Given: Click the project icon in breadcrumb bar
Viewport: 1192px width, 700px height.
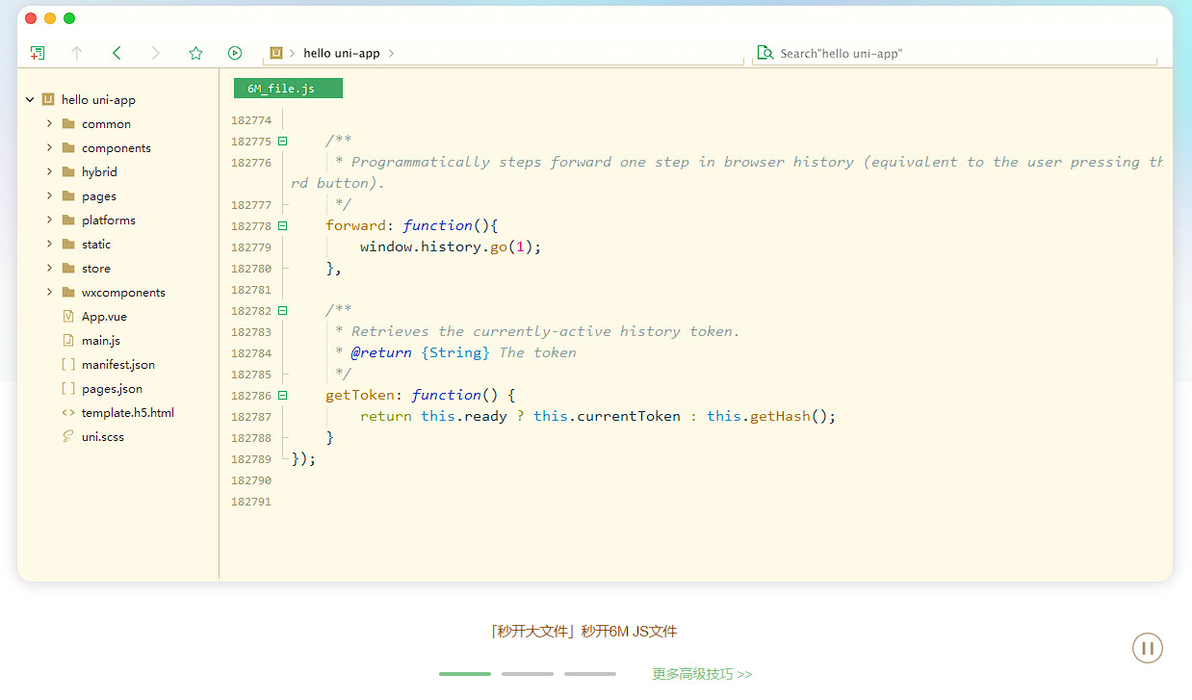Looking at the screenshot, I should coord(276,53).
